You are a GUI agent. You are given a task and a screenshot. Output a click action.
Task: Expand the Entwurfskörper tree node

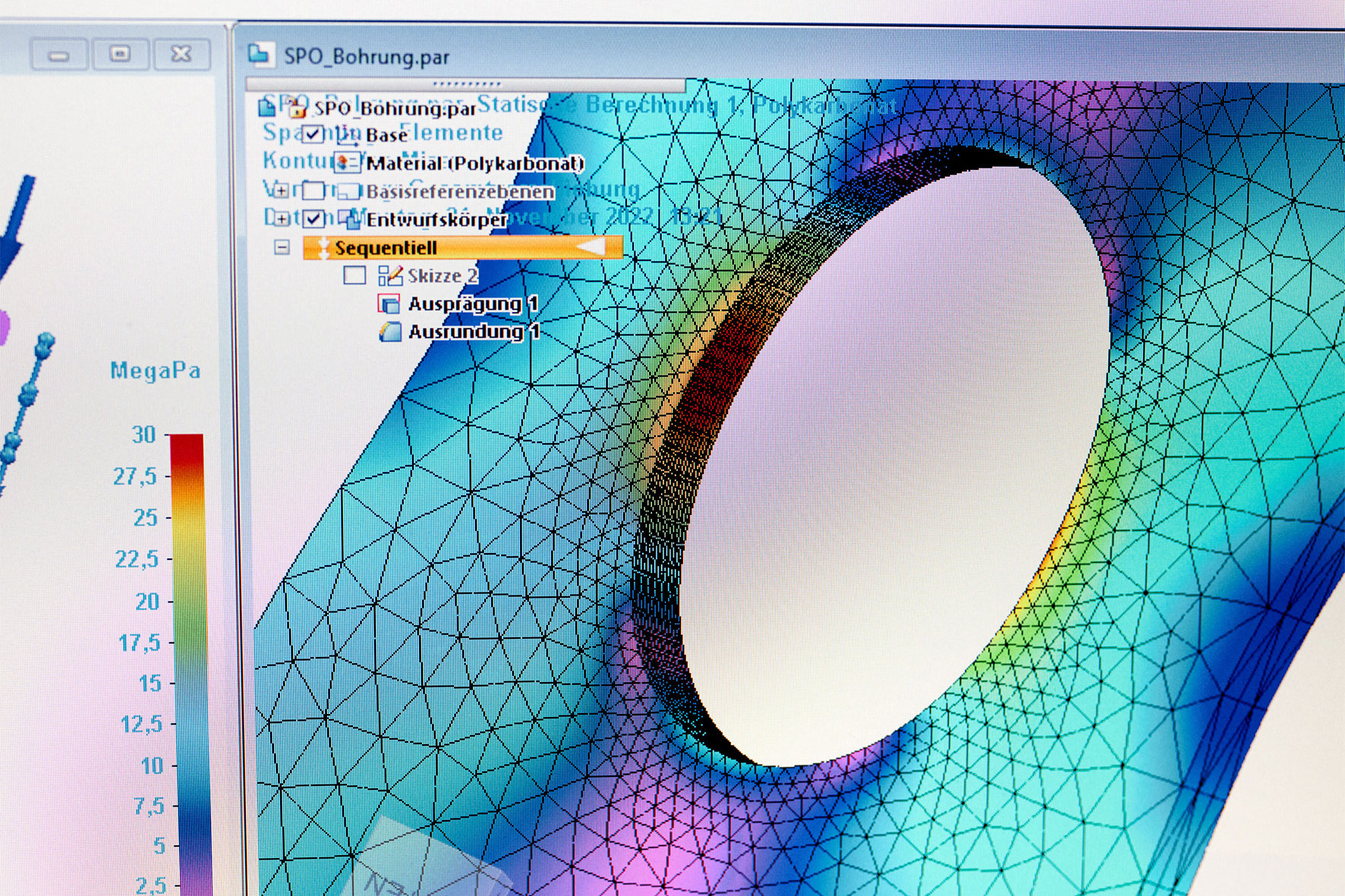pyautogui.click(x=281, y=219)
